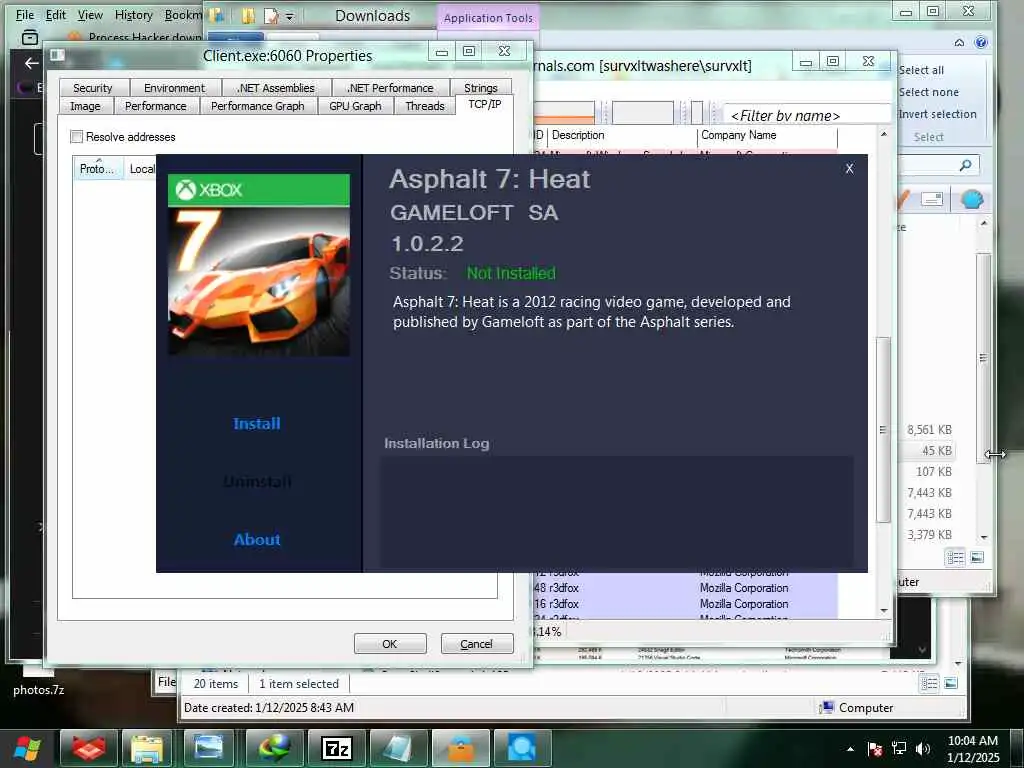Click the Client.exe Properties window icon
Viewport: 1024px width, 768px height.
[x=57, y=56]
